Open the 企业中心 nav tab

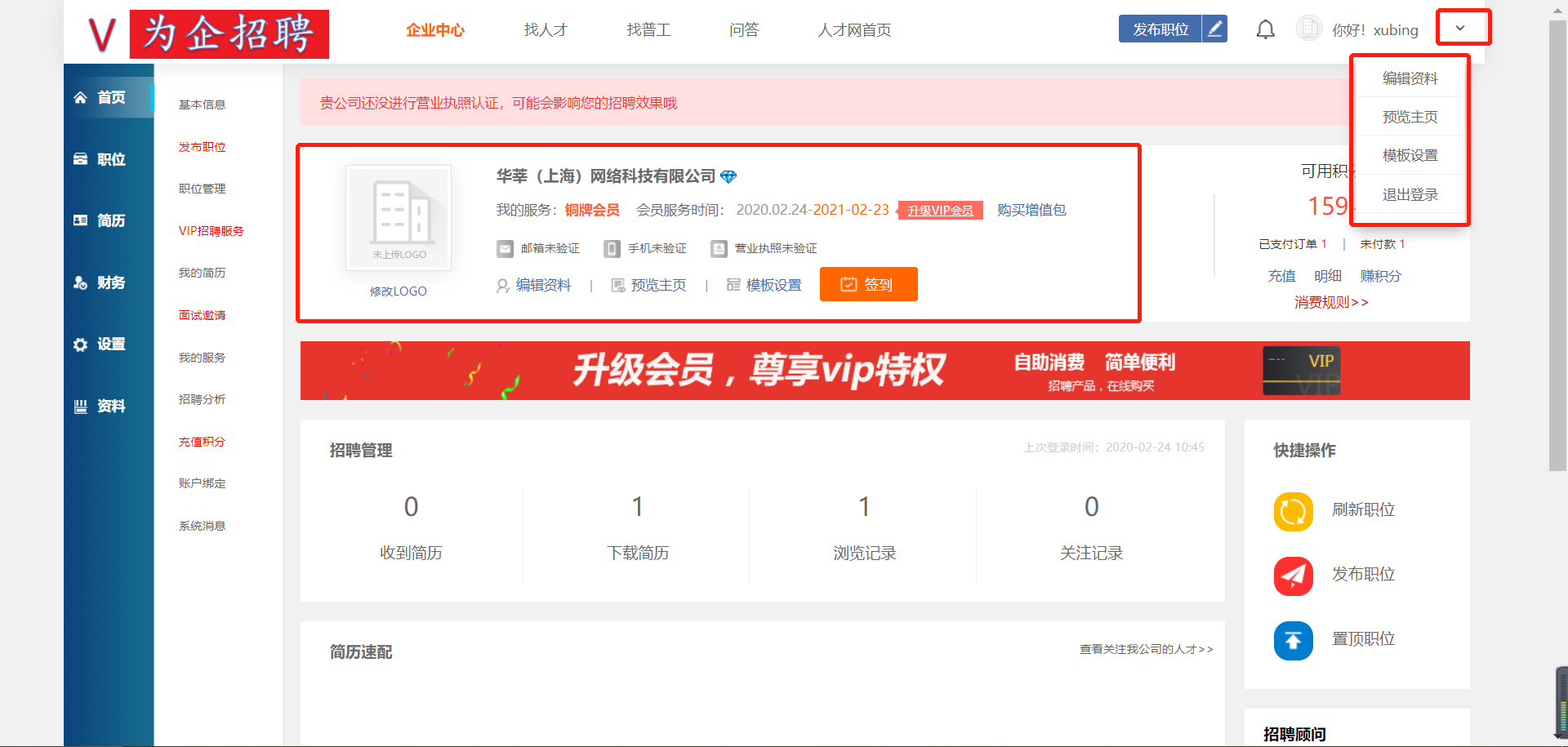[435, 30]
